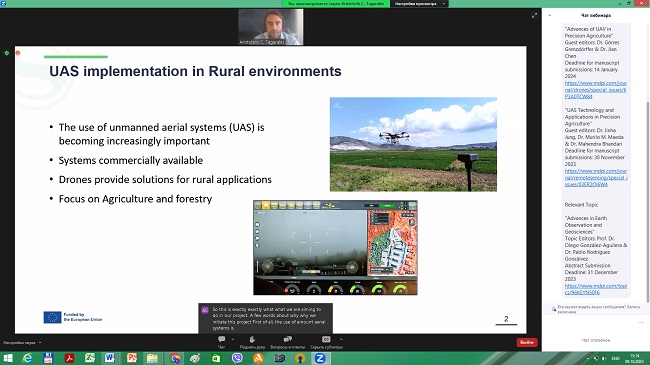The height and width of the screenshot is (365, 650).
Task: Select the speaker video thumbnail
Action: 270,27
